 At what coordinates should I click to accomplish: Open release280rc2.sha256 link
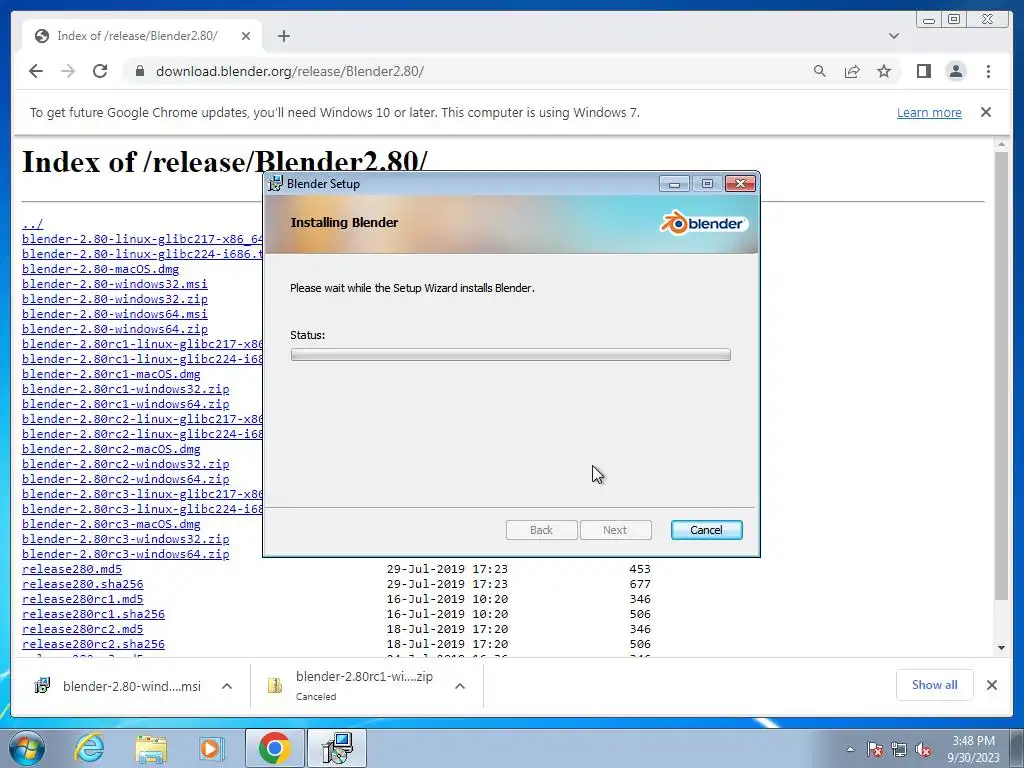pos(93,644)
